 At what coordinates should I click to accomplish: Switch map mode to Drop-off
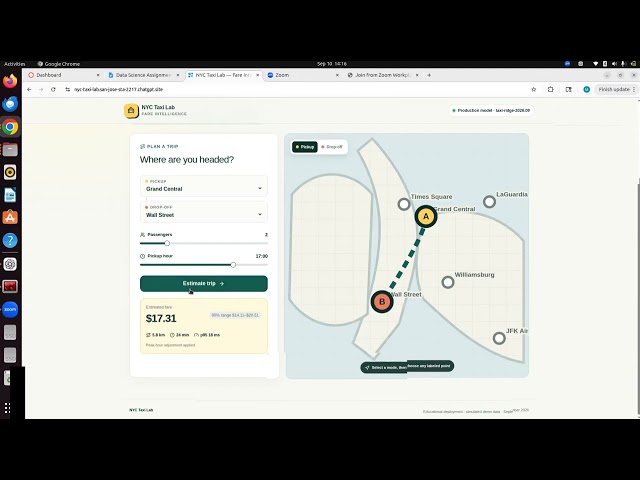tap(332, 147)
